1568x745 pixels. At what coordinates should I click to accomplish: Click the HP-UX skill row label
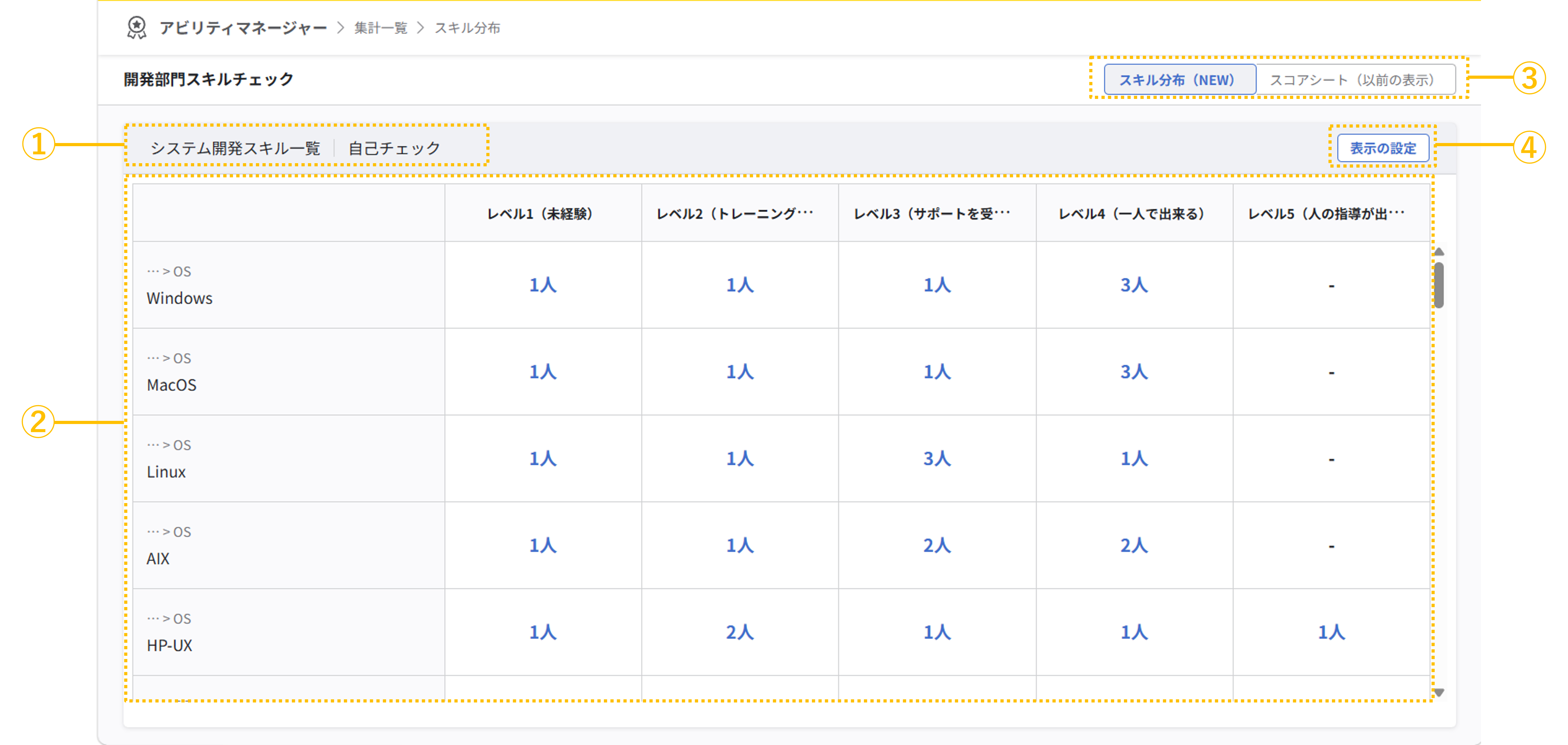click(x=169, y=646)
